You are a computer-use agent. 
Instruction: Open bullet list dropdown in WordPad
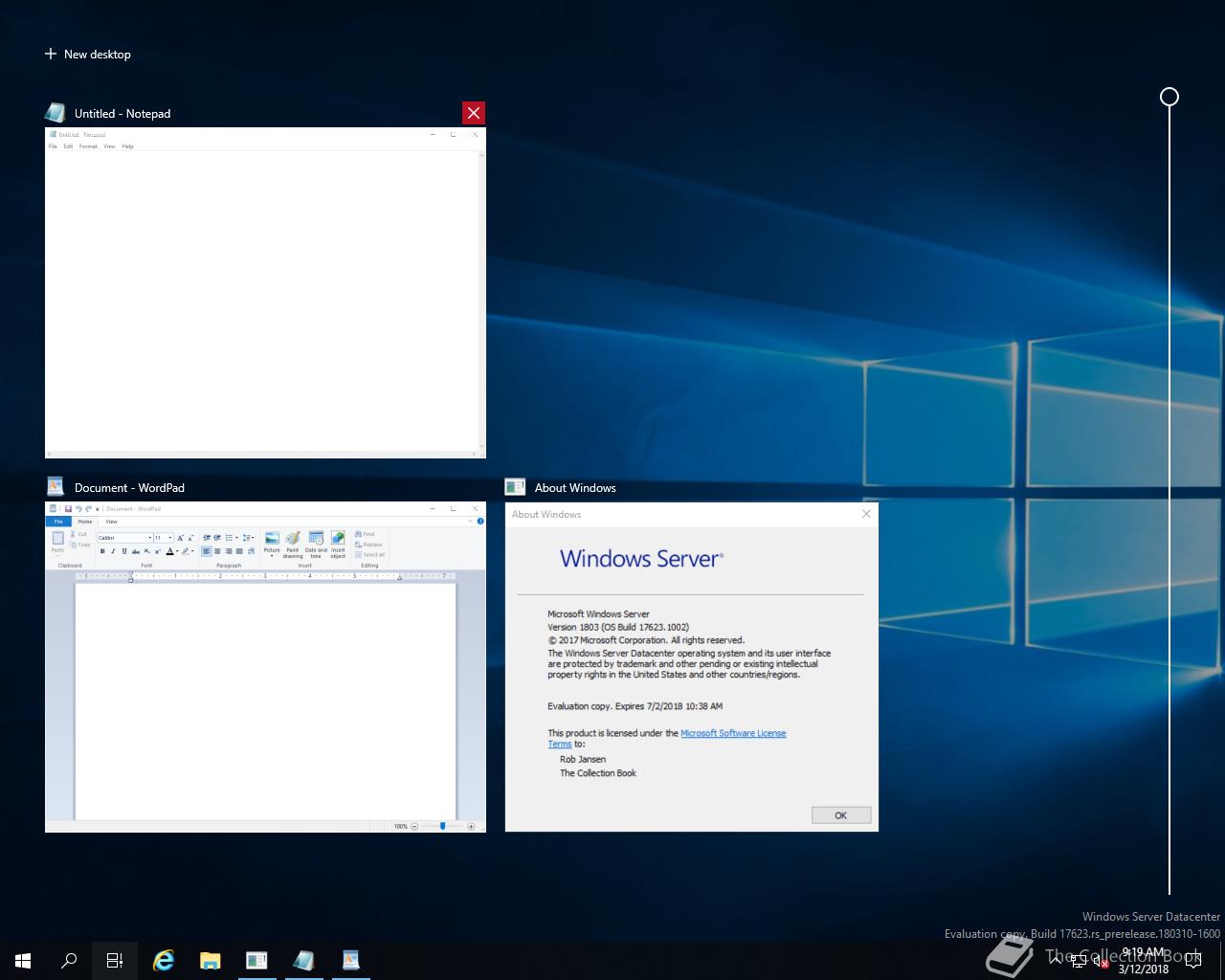tap(236, 538)
